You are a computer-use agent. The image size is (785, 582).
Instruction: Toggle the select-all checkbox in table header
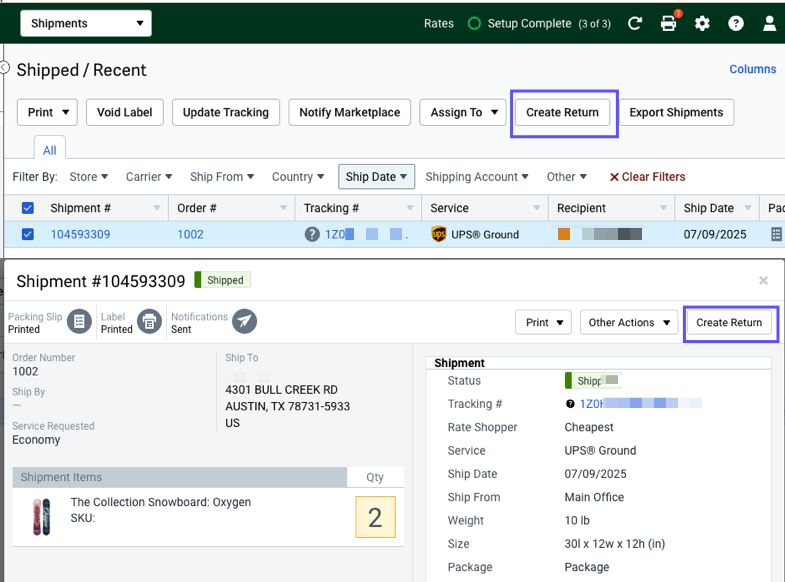28,208
